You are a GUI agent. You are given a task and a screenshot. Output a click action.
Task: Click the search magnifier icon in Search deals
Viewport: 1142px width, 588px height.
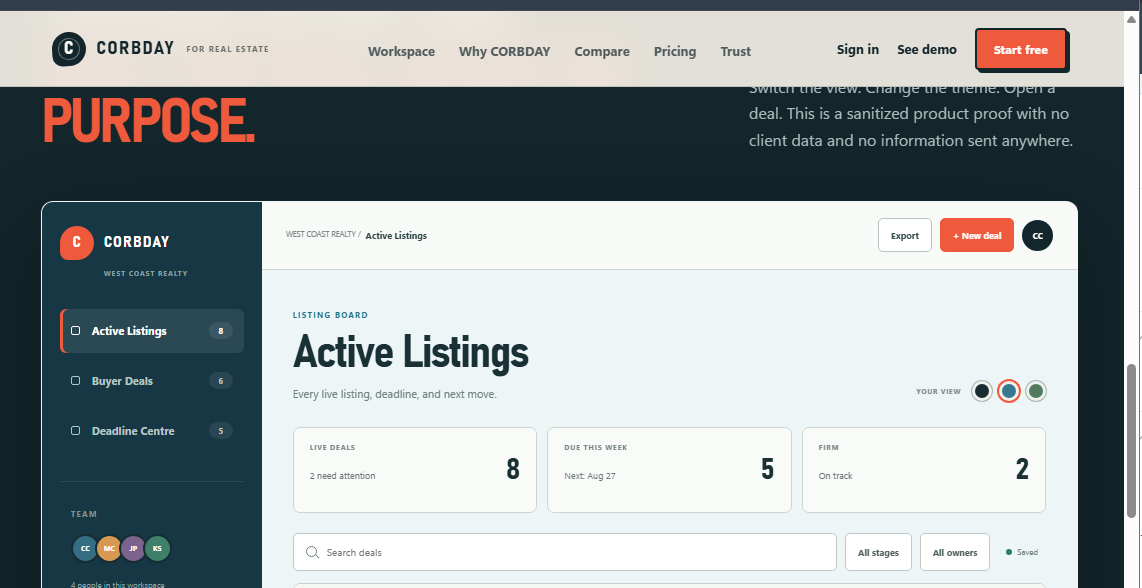click(x=312, y=552)
